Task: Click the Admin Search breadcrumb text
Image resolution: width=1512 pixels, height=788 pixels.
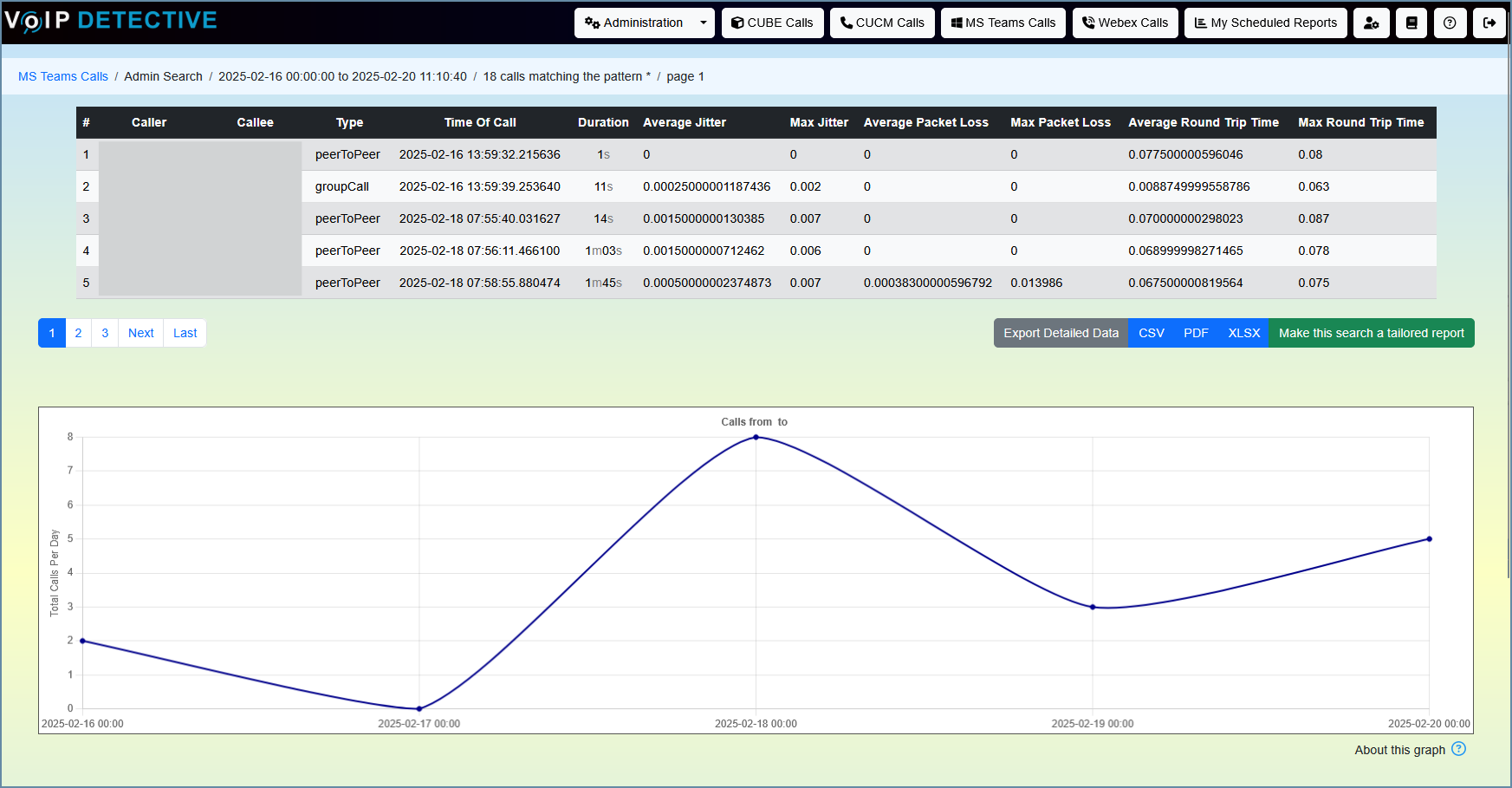Action: click(163, 76)
